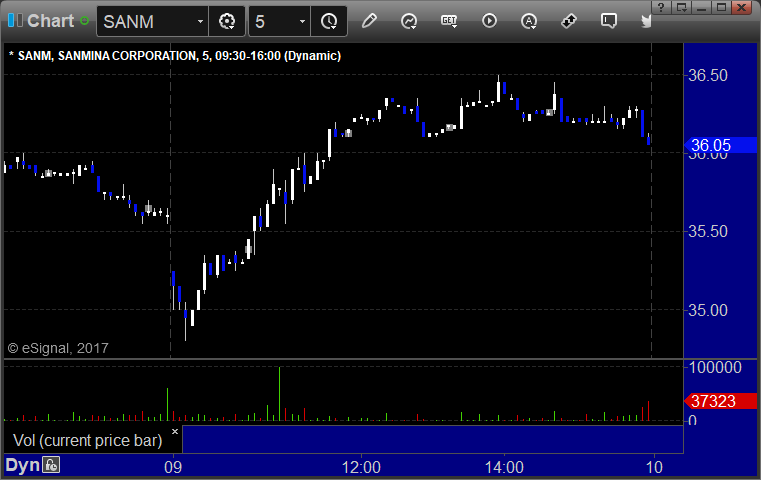761x480 pixels.
Task: Click the GET indicators toolbar icon
Action: pyautogui.click(x=449, y=21)
